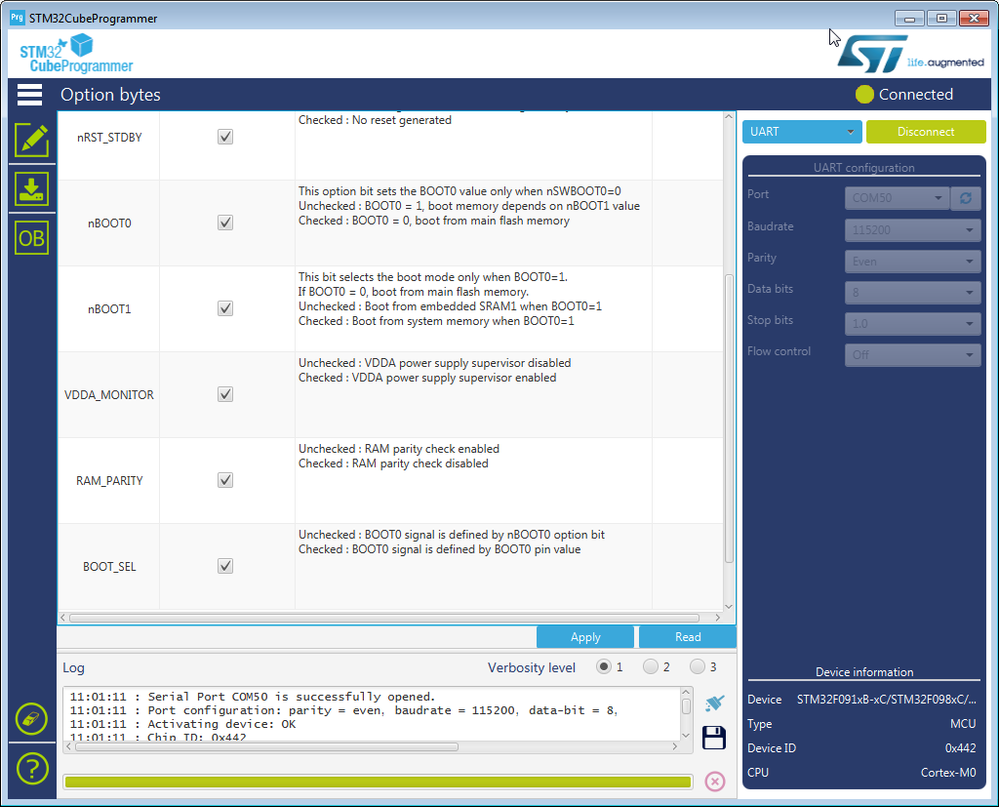Open the UART interface dropdown
999x807 pixels.
[x=801, y=132]
